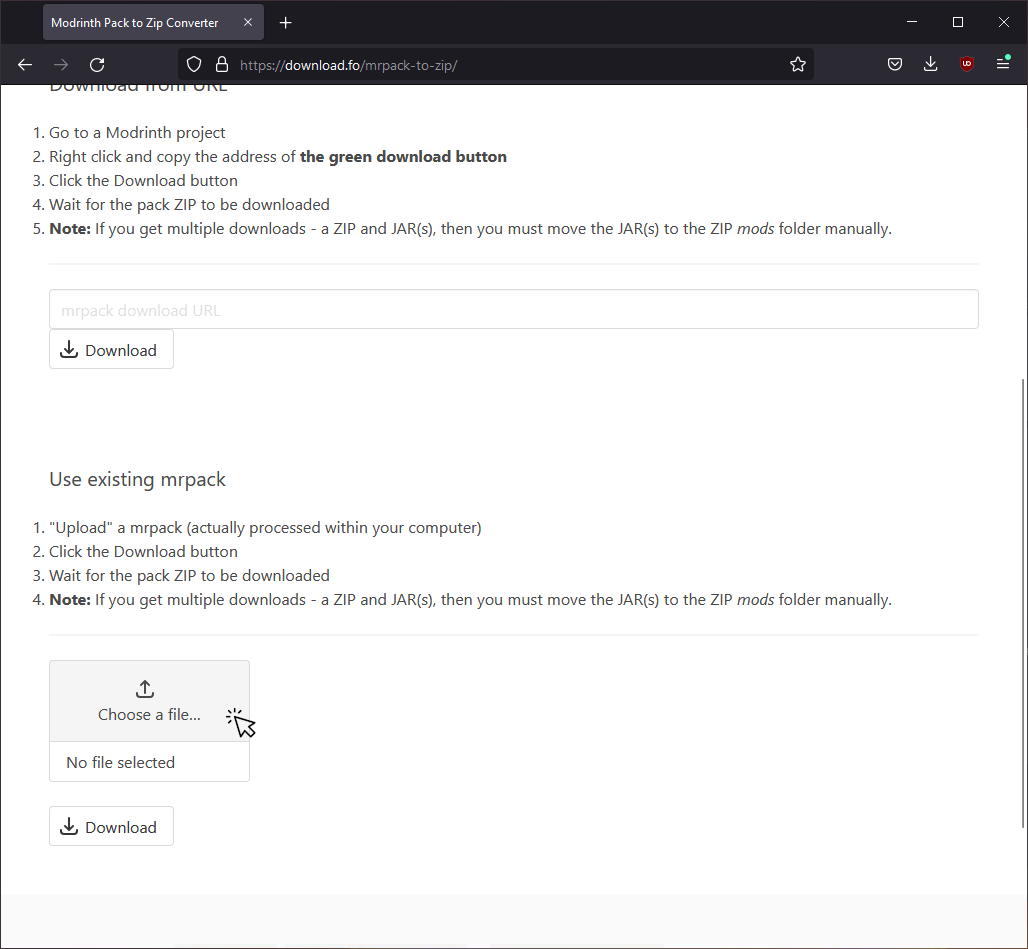This screenshot has width=1028, height=949.
Task: Open the Firefox downloads panel icon
Action: coord(930,64)
